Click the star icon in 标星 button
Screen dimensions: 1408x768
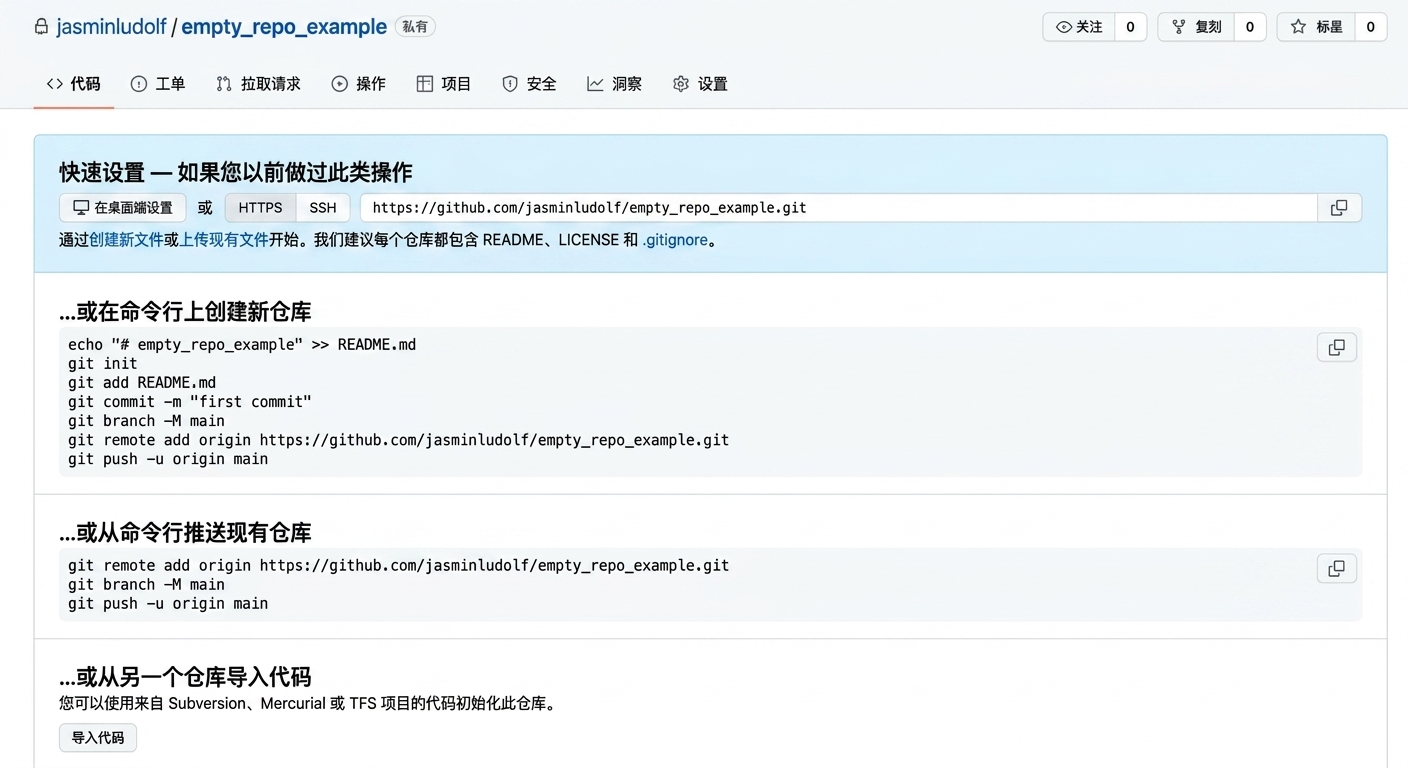click(1298, 27)
